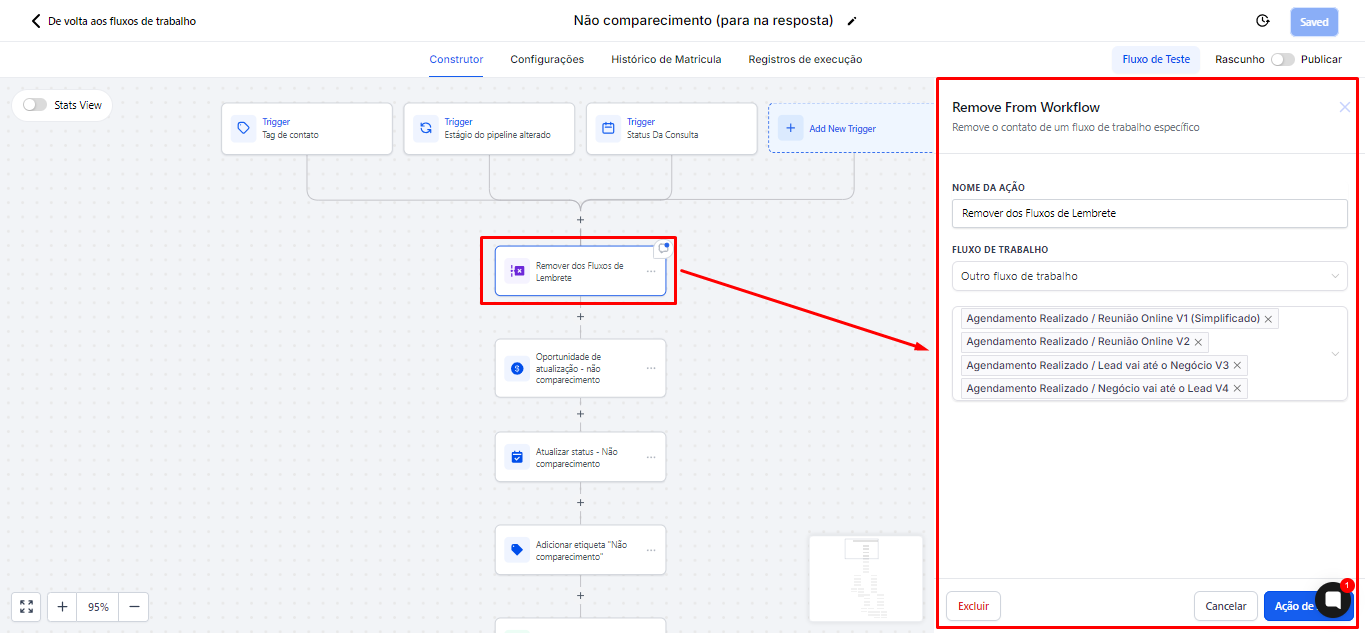Viewport: 1365px width, 633px height.
Task: Switch to the Configurações tab
Action: pyautogui.click(x=547, y=59)
